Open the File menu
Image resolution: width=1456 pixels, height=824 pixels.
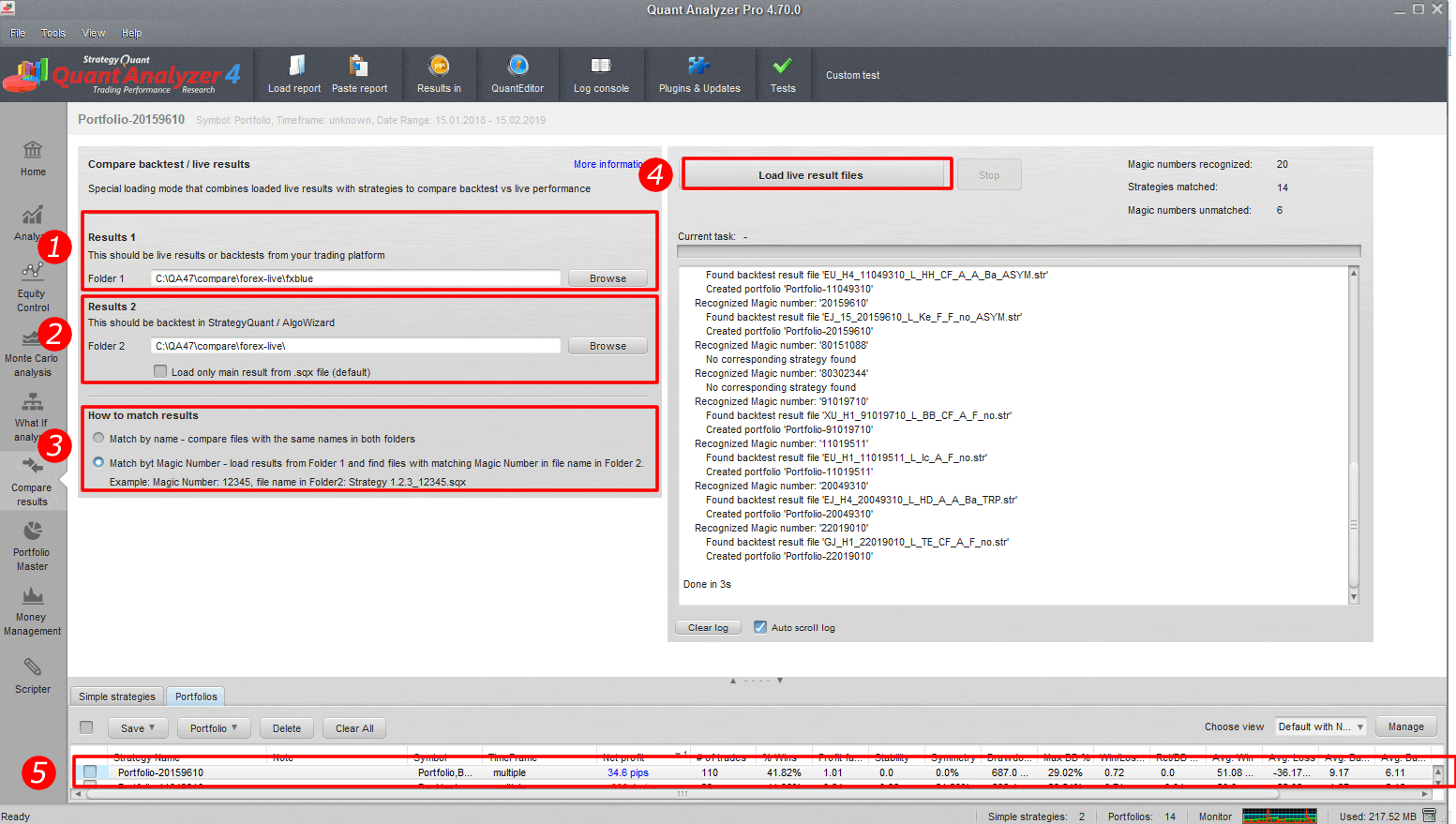pos(18,33)
